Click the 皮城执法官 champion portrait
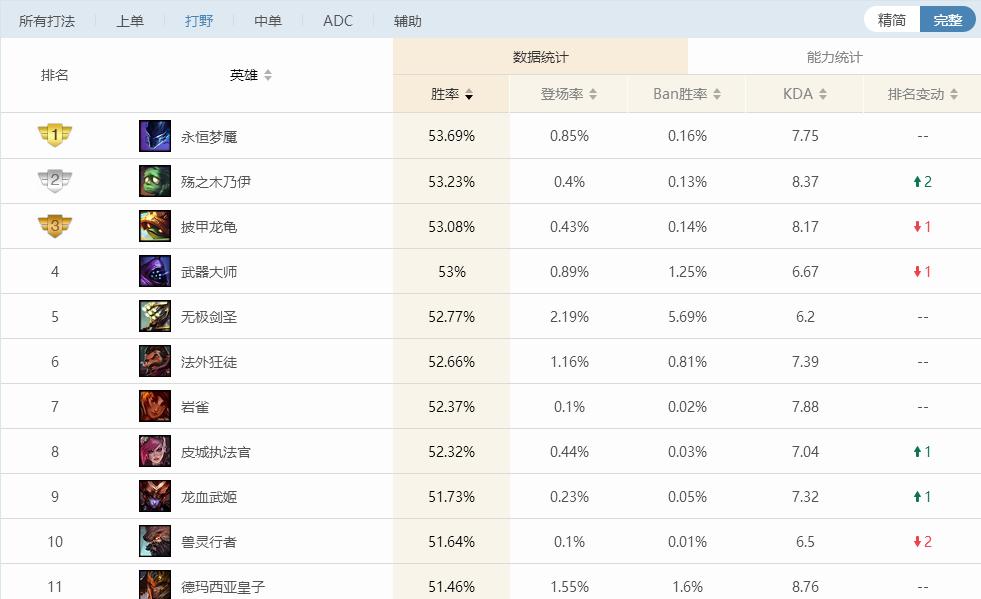The image size is (981, 599). [155, 451]
